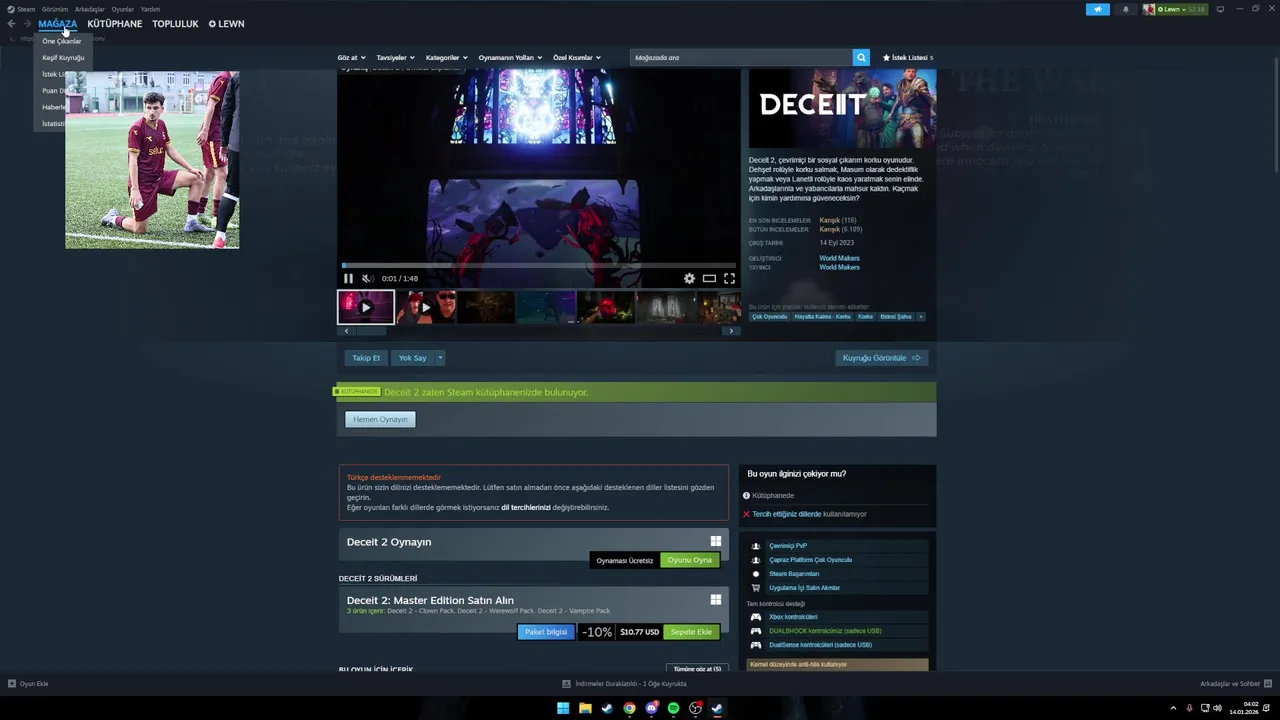Screen dimensions: 1280x720
Task: Click the Hayatta Kalma - Korku tag
Action: (x=823, y=317)
